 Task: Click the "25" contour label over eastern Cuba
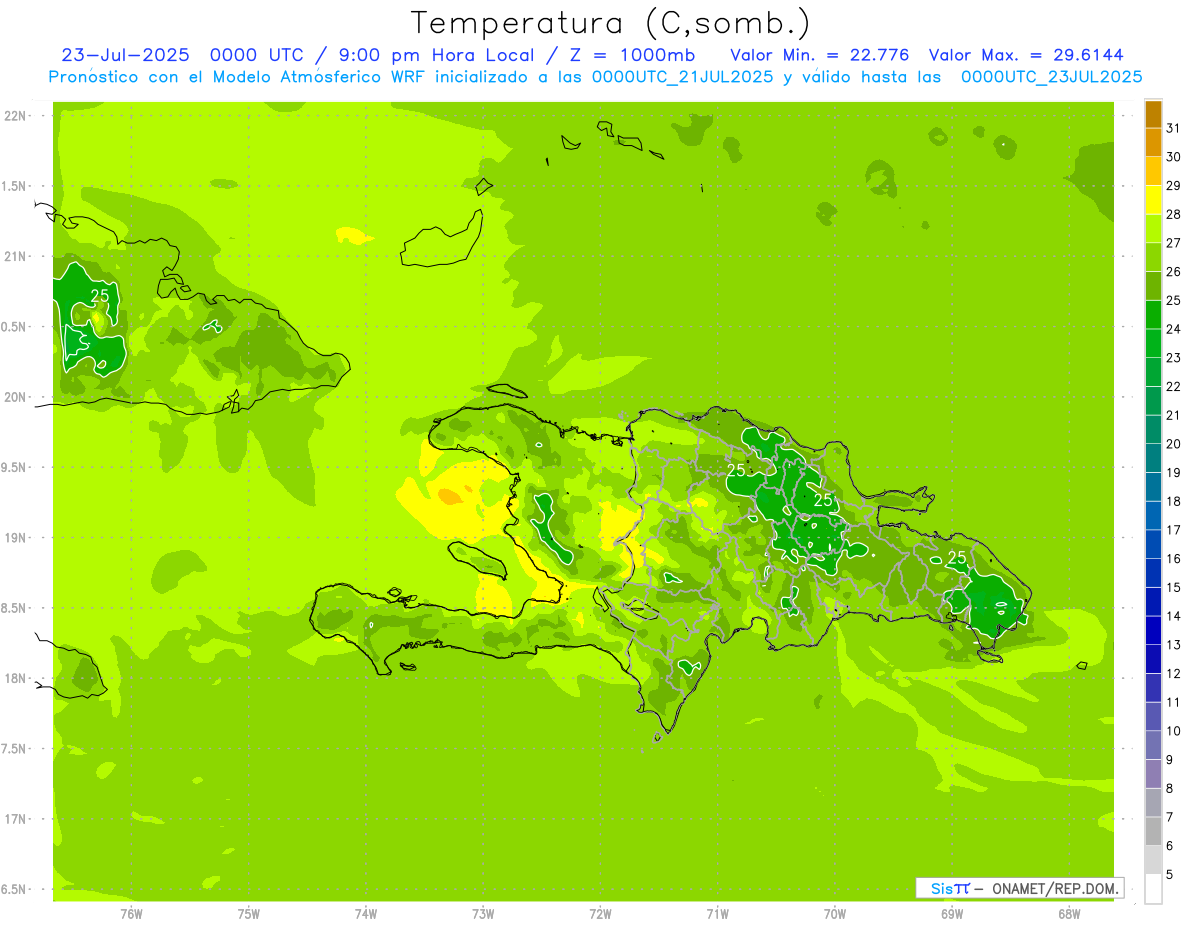click(99, 296)
